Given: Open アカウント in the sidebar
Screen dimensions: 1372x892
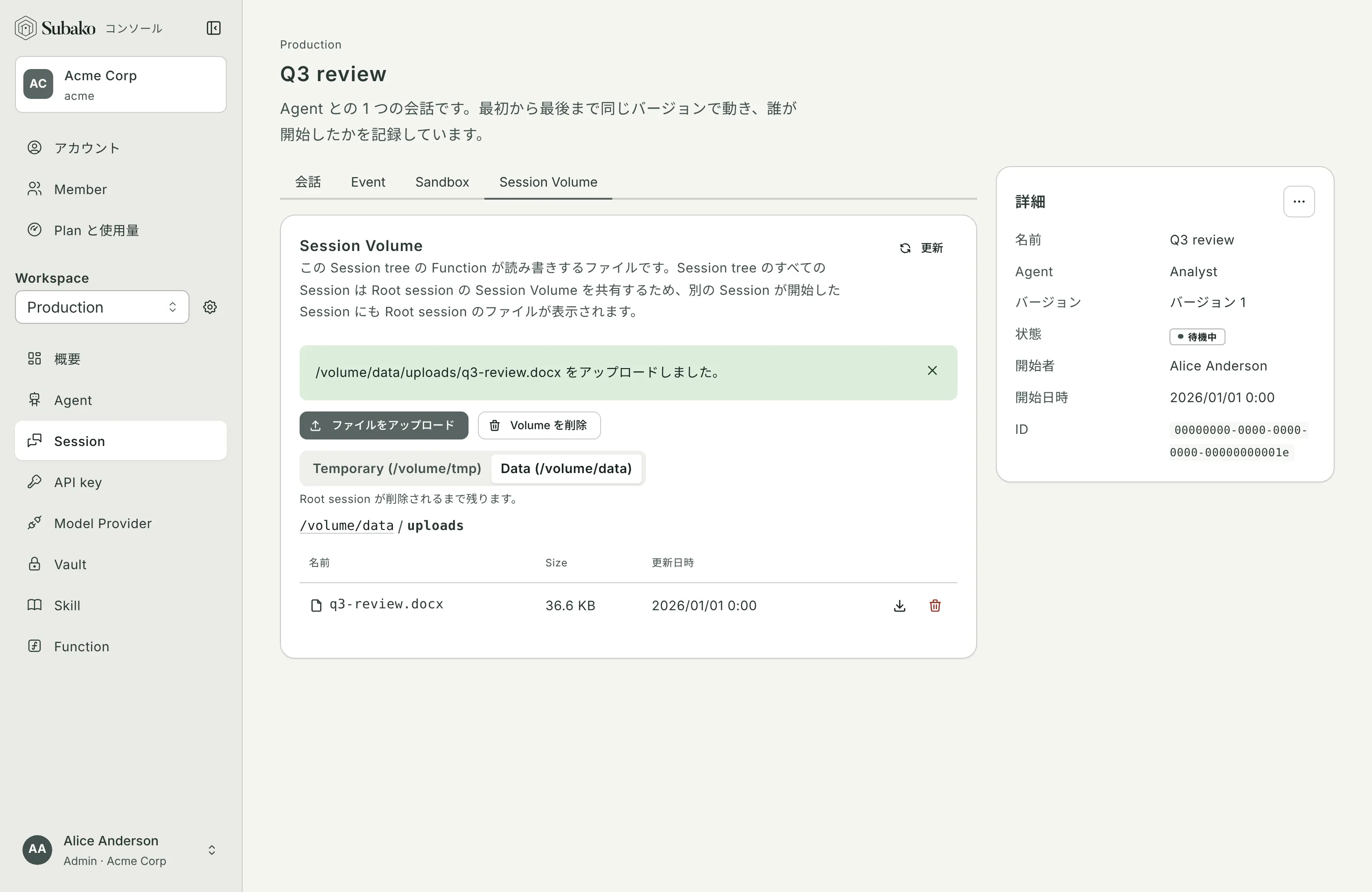Looking at the screenshot, I should pos(120,148).
